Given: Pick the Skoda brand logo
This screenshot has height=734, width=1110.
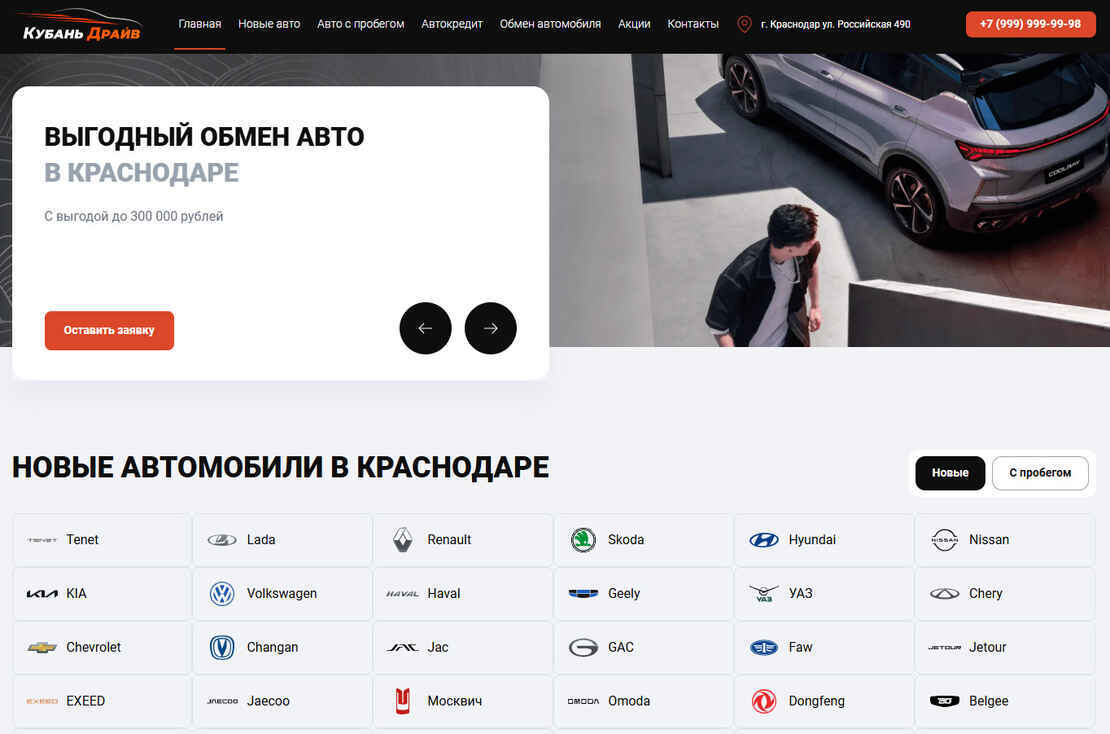Looking at the screenshot, I should pyautogui.click(x=583, y=540).
